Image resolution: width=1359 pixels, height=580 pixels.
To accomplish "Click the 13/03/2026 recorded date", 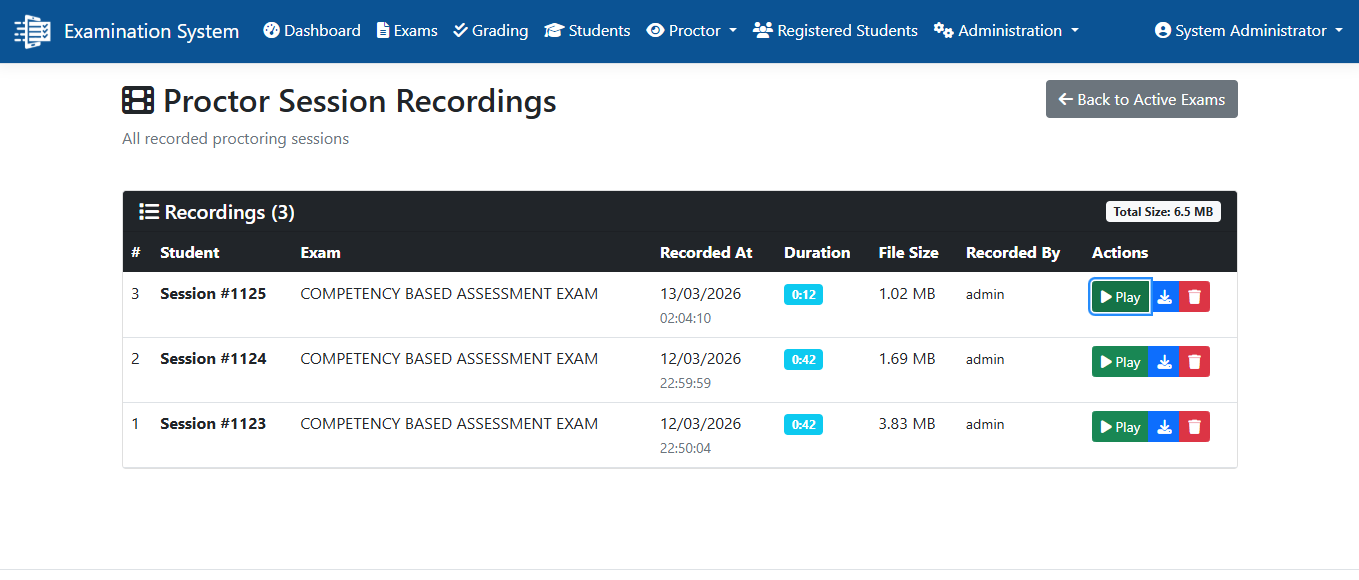I will tap(700, 294).
